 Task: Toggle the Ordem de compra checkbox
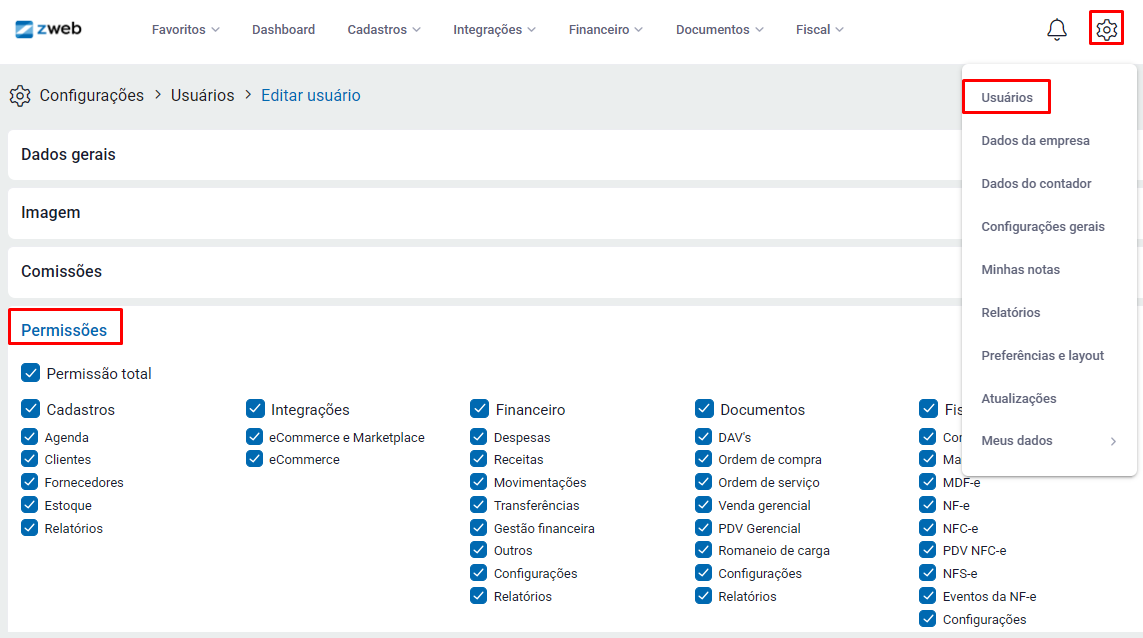tap(704, 459)
